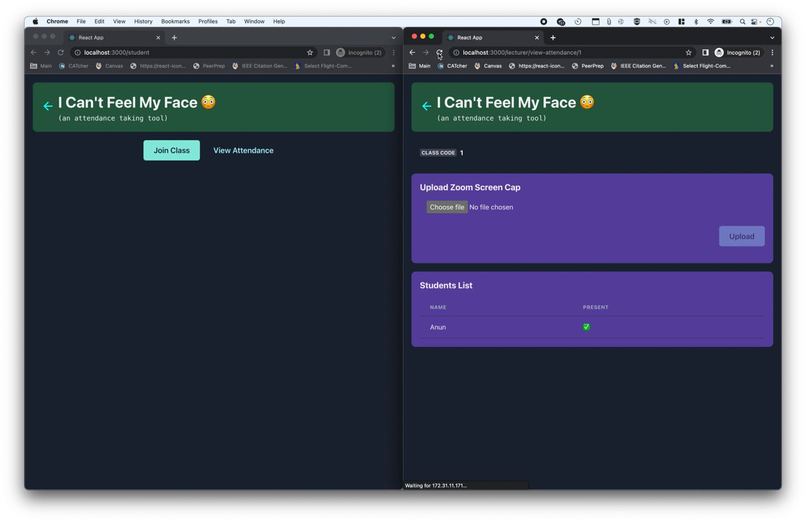Open new tab in student window
Screen dimensions: 806x522
[x=174, y=38]
